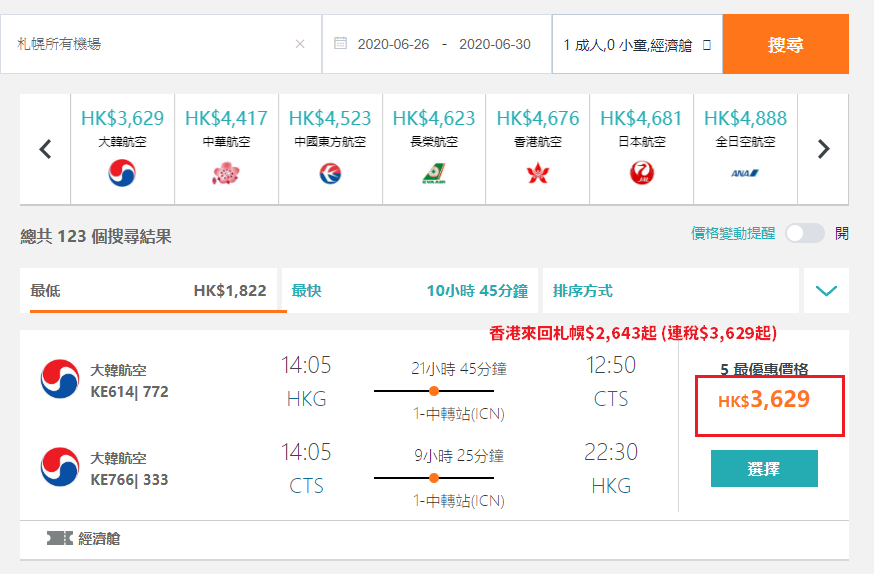Click the Korean Air logo for KE614
The width and height of the screenshot is (874, 574).
[x=60, y=379]
